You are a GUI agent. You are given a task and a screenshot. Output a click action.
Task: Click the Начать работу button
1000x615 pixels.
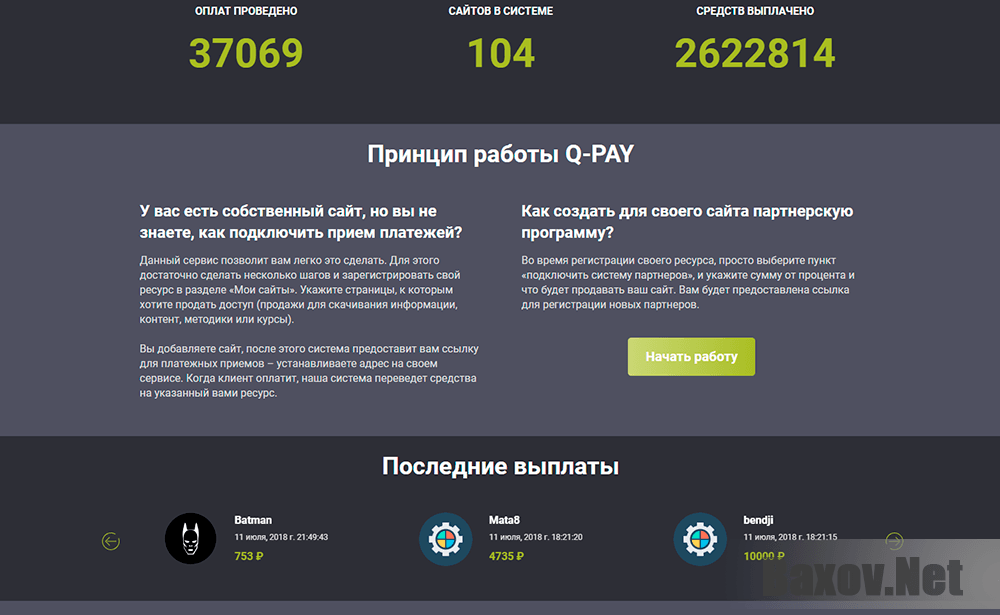(x=691, y=356)
